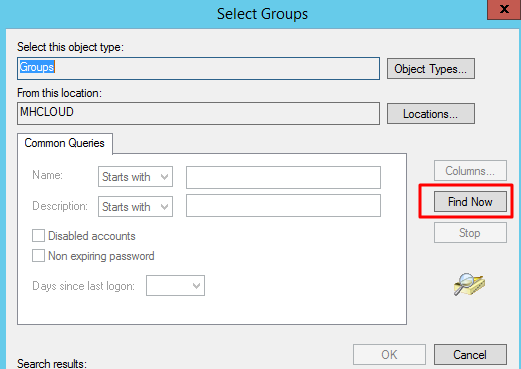
Task: Open the Days since last logon dropdown
Action: point(175,285)
